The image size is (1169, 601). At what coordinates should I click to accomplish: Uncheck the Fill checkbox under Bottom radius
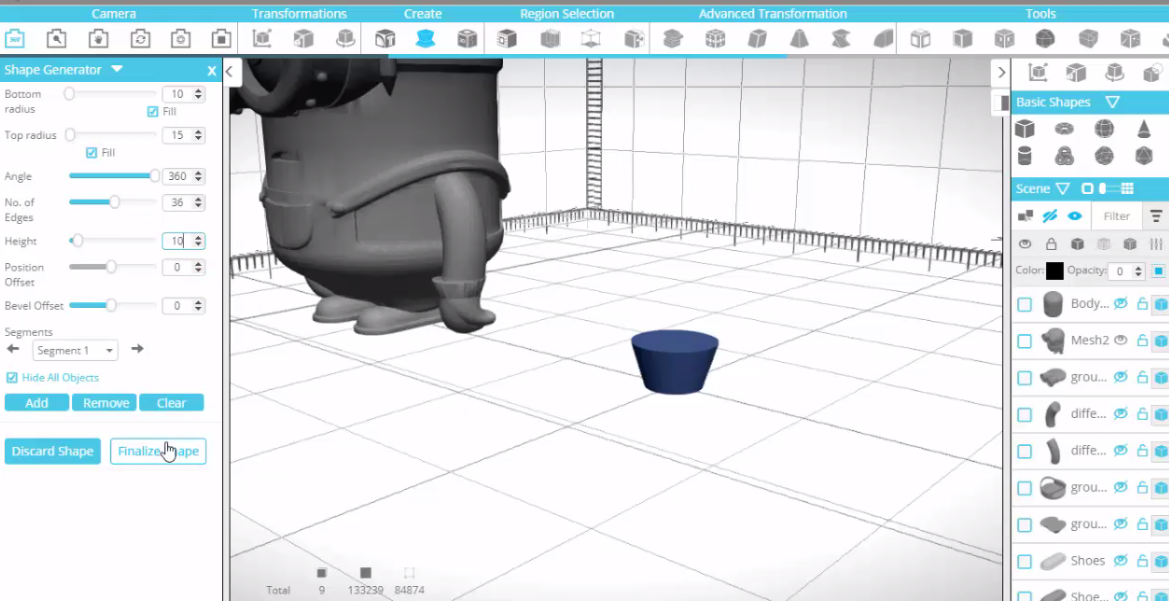153,111
